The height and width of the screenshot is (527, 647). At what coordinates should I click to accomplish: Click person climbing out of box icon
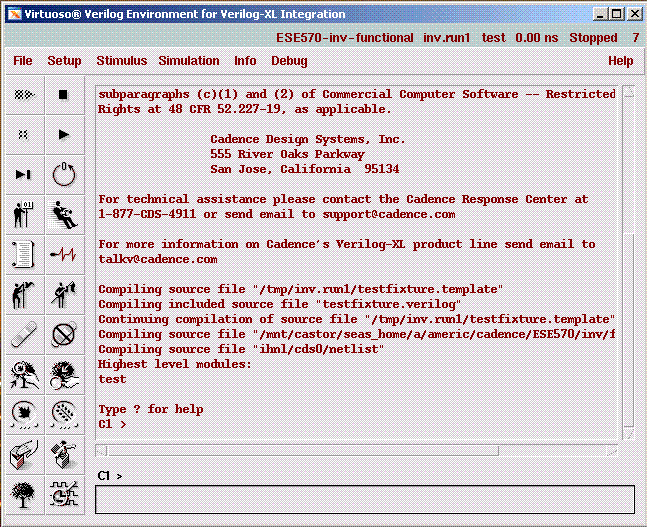tap(65, 455)
